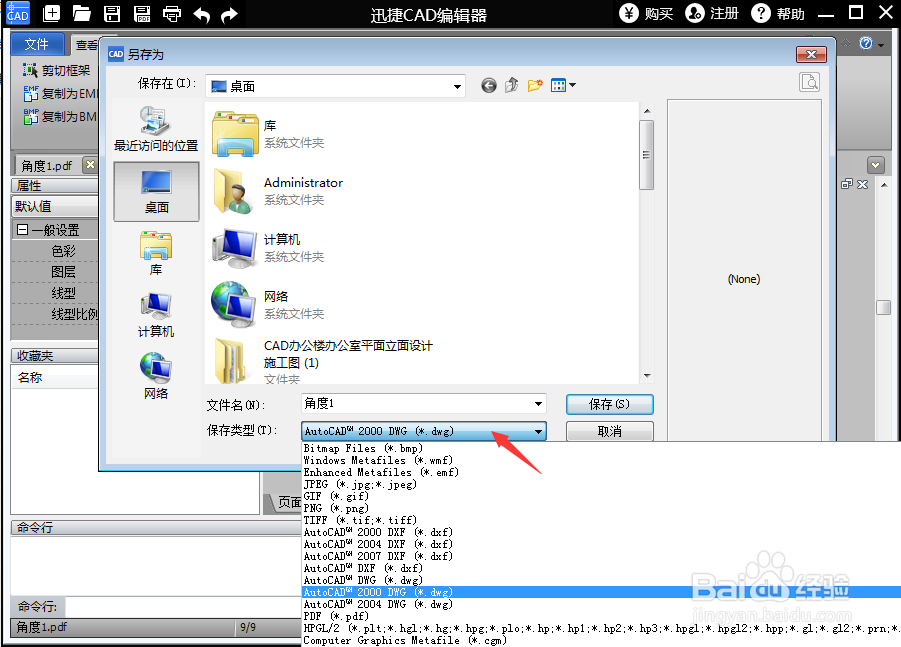901x647 pixels.
Task: Click file list scrollbar up arrow
Action: (646, 111)
